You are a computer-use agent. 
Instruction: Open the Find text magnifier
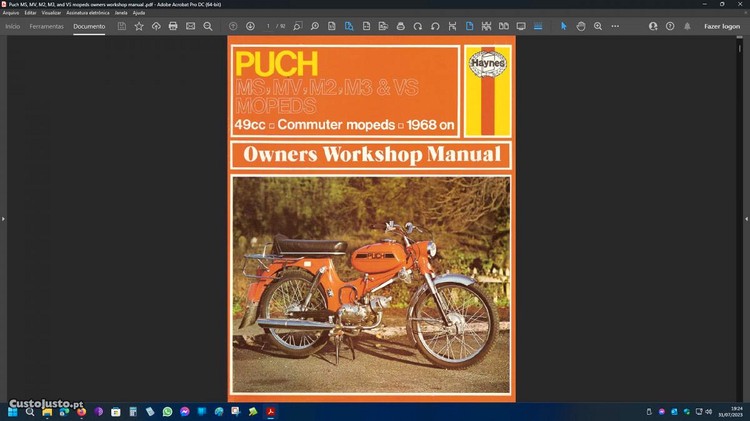click(x=208, y=26)
